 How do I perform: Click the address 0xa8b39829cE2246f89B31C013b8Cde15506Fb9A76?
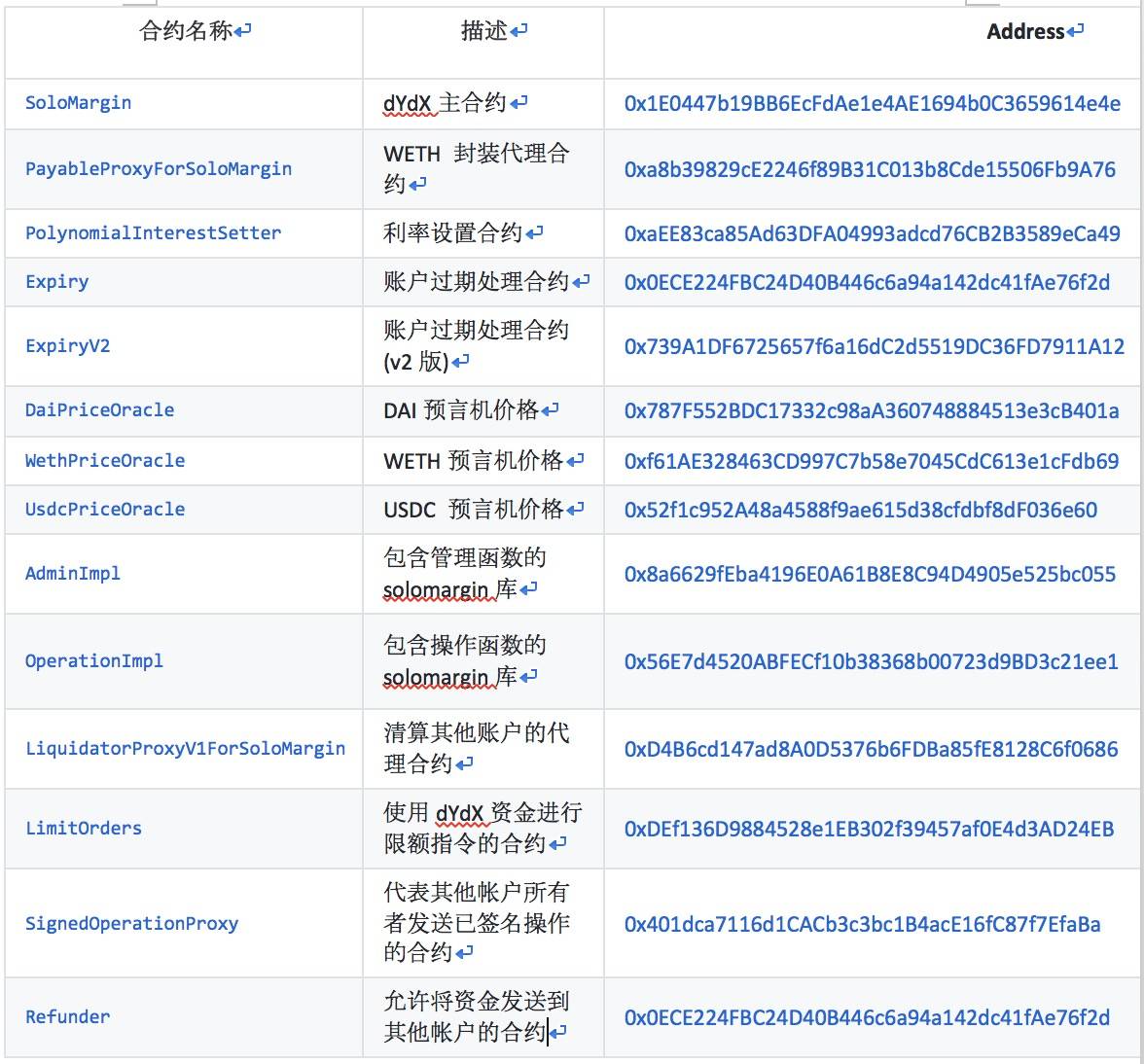pyautogui.click(x=870, y=170)
